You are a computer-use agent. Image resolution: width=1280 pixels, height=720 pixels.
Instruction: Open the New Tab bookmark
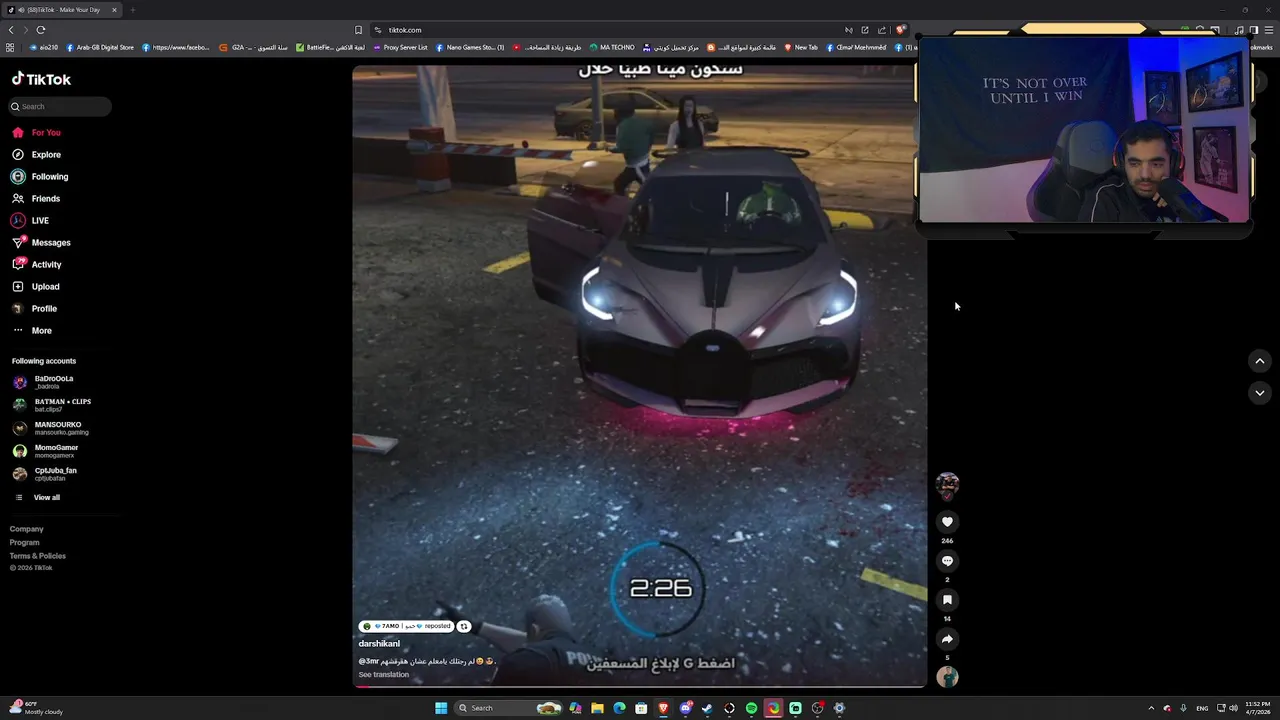(x=801, y=47)
